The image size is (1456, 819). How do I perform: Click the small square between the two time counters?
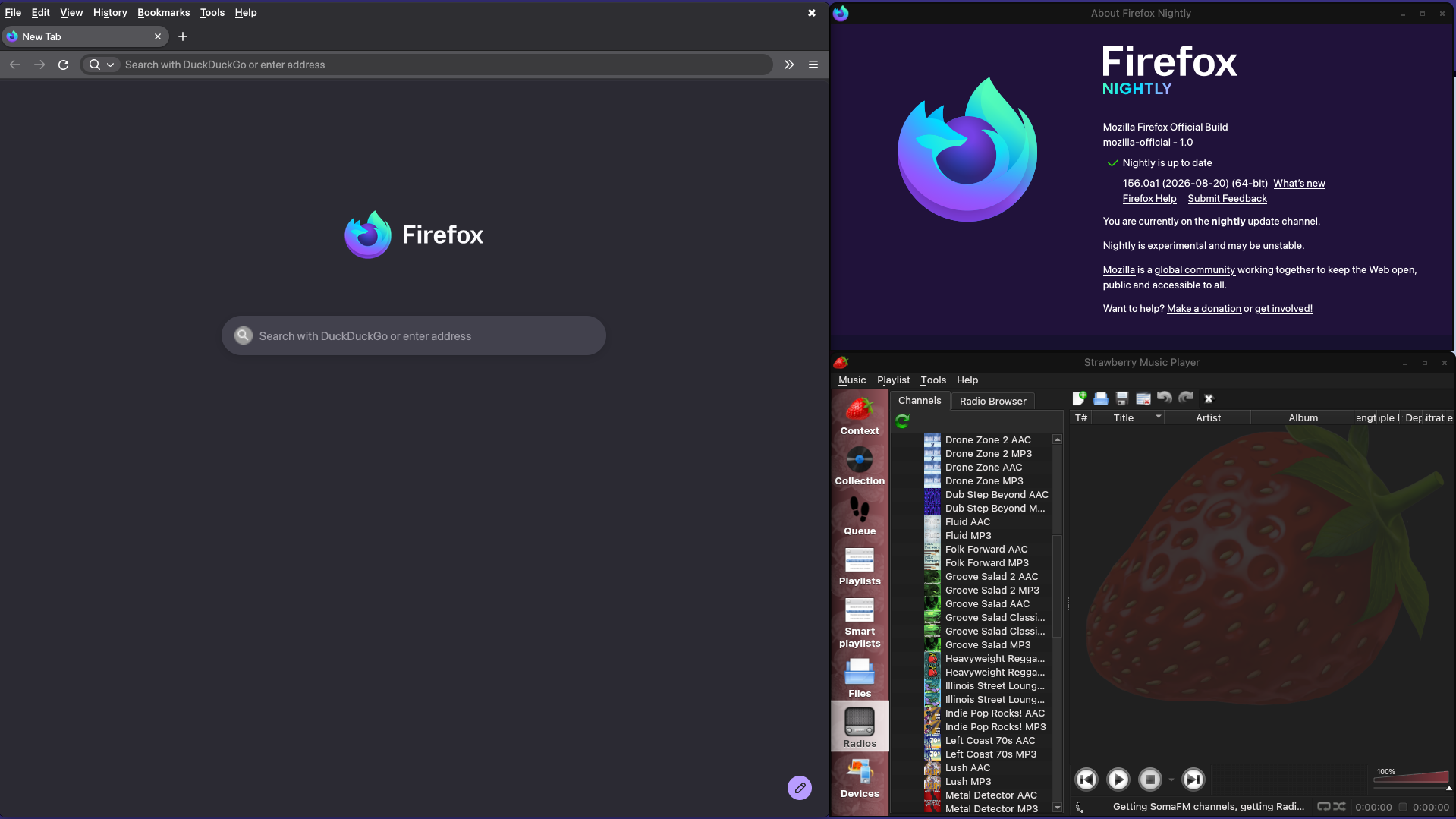[1403, 807]
